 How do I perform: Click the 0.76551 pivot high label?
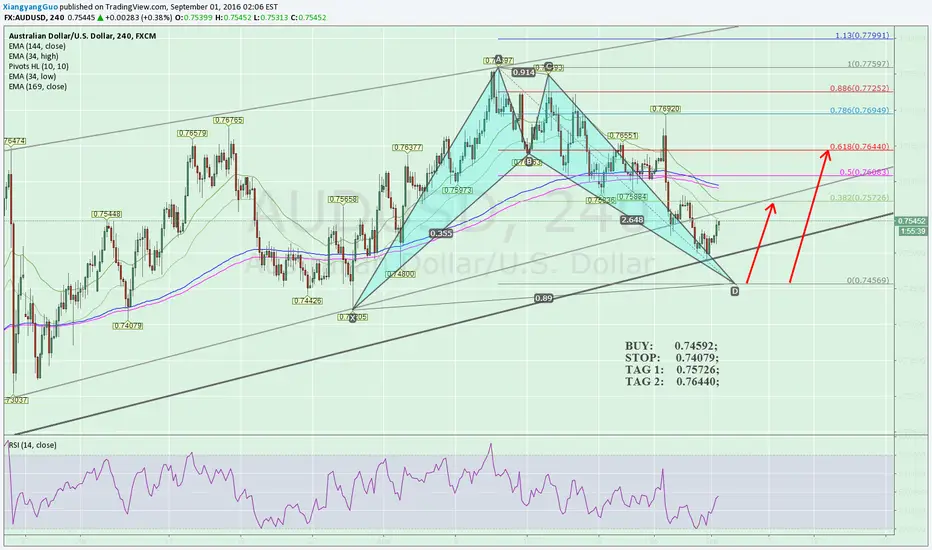(x=622, y=136)
